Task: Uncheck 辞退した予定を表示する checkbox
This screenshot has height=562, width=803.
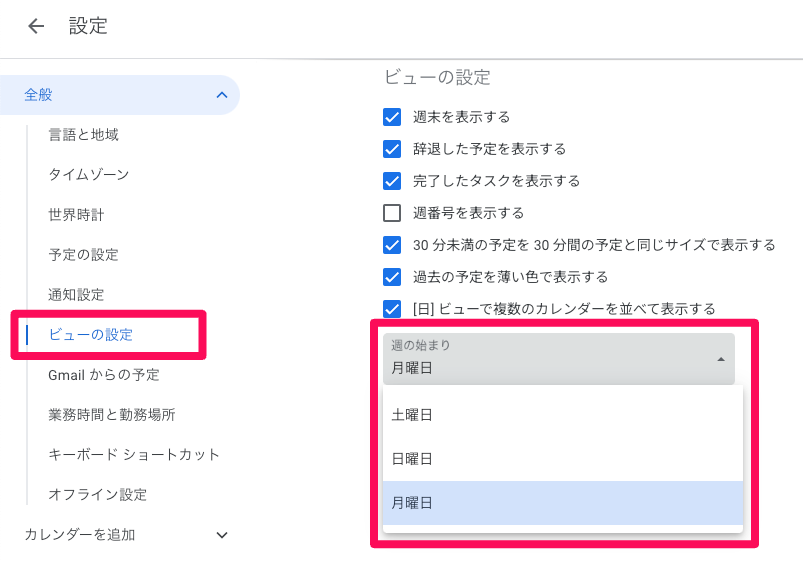Action: coord(392,149)
